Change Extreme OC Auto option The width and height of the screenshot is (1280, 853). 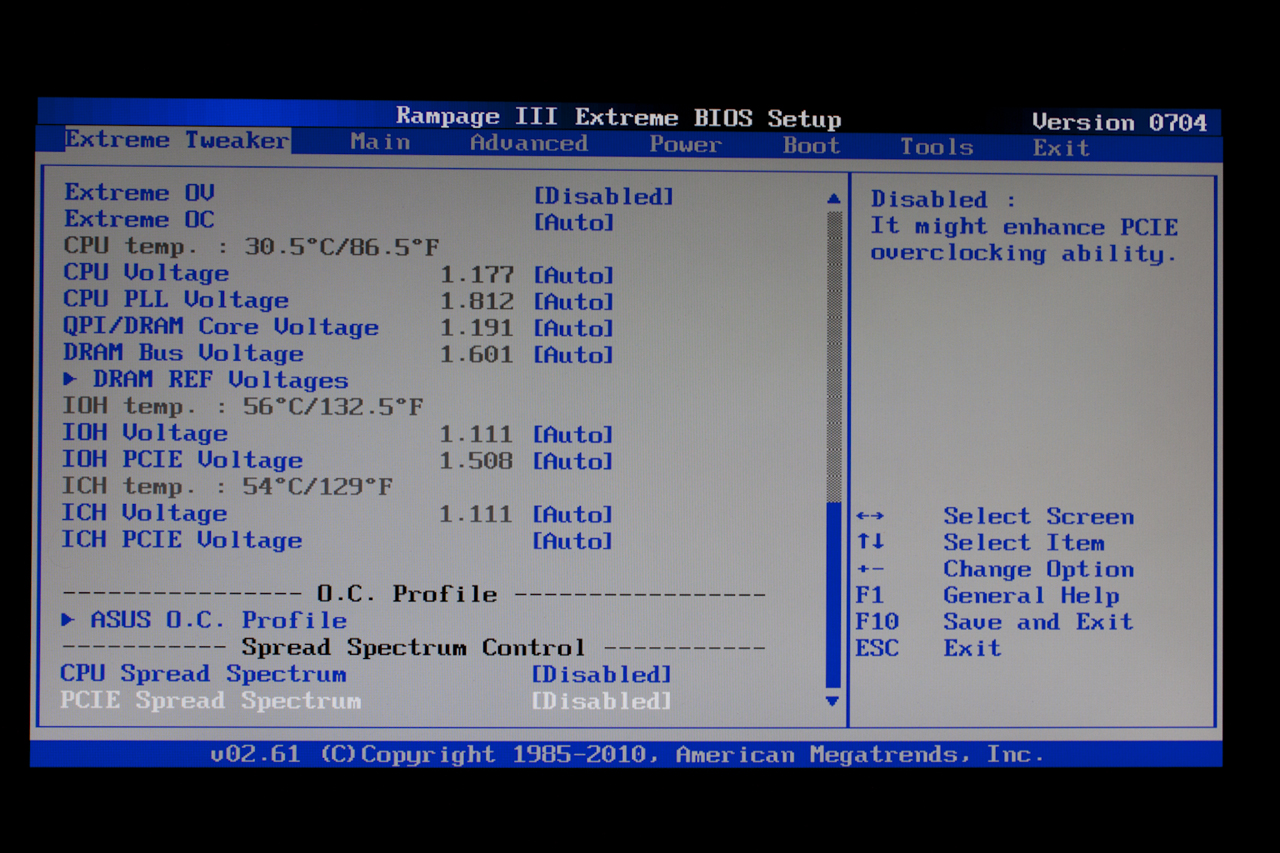tap(574, 222)
